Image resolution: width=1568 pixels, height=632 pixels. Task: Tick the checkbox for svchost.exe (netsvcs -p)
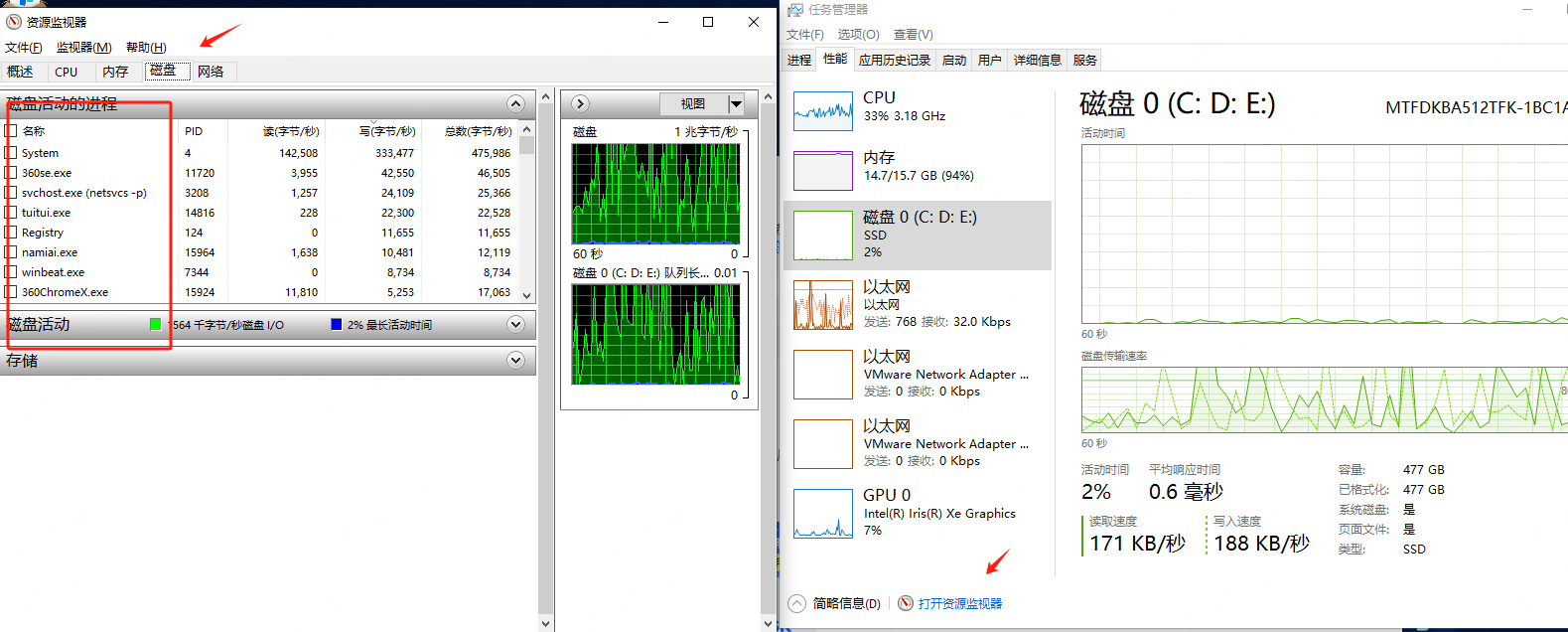tap(11, 193)
